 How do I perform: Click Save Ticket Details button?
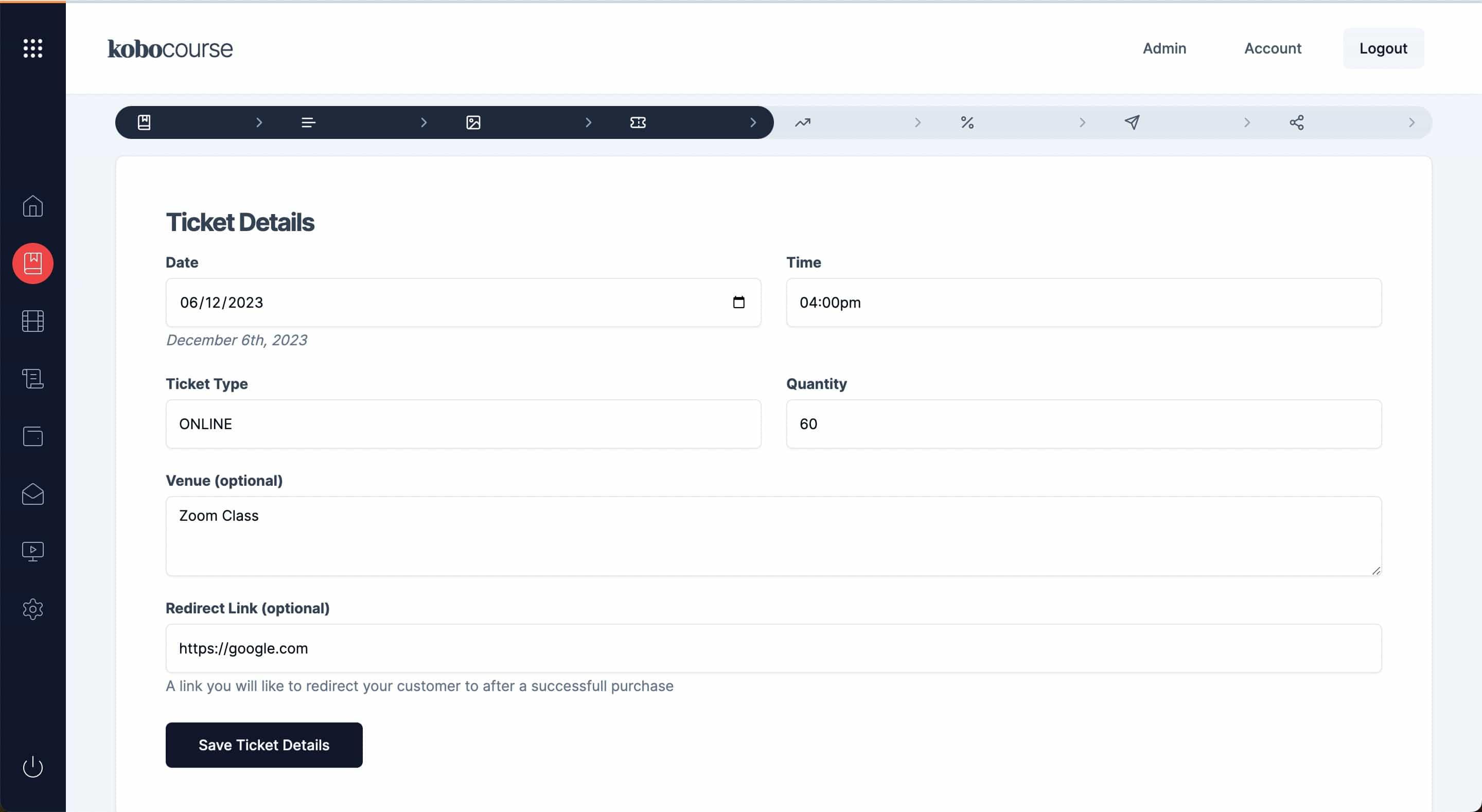click(263, 745)
